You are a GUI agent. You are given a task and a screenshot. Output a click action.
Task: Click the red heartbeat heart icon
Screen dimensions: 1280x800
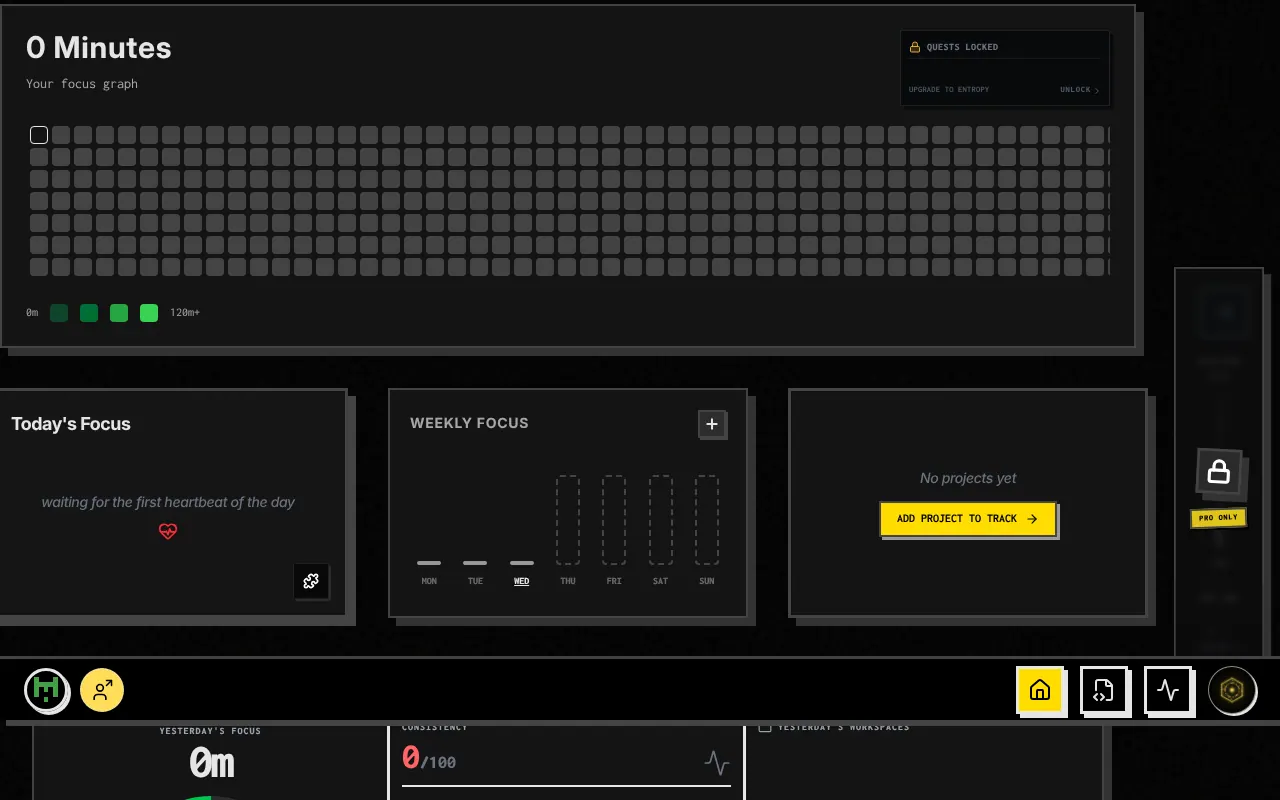(x=168, y=531)
